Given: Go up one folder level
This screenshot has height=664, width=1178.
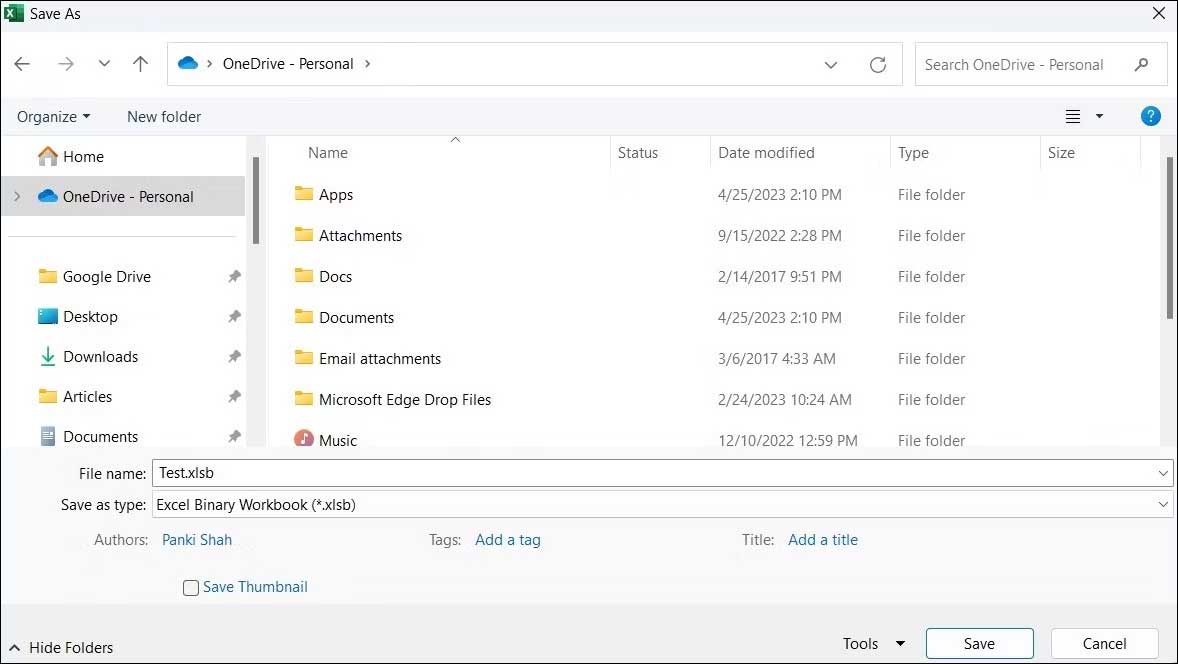Looking at the screenshot, I should tap(140, 63).
